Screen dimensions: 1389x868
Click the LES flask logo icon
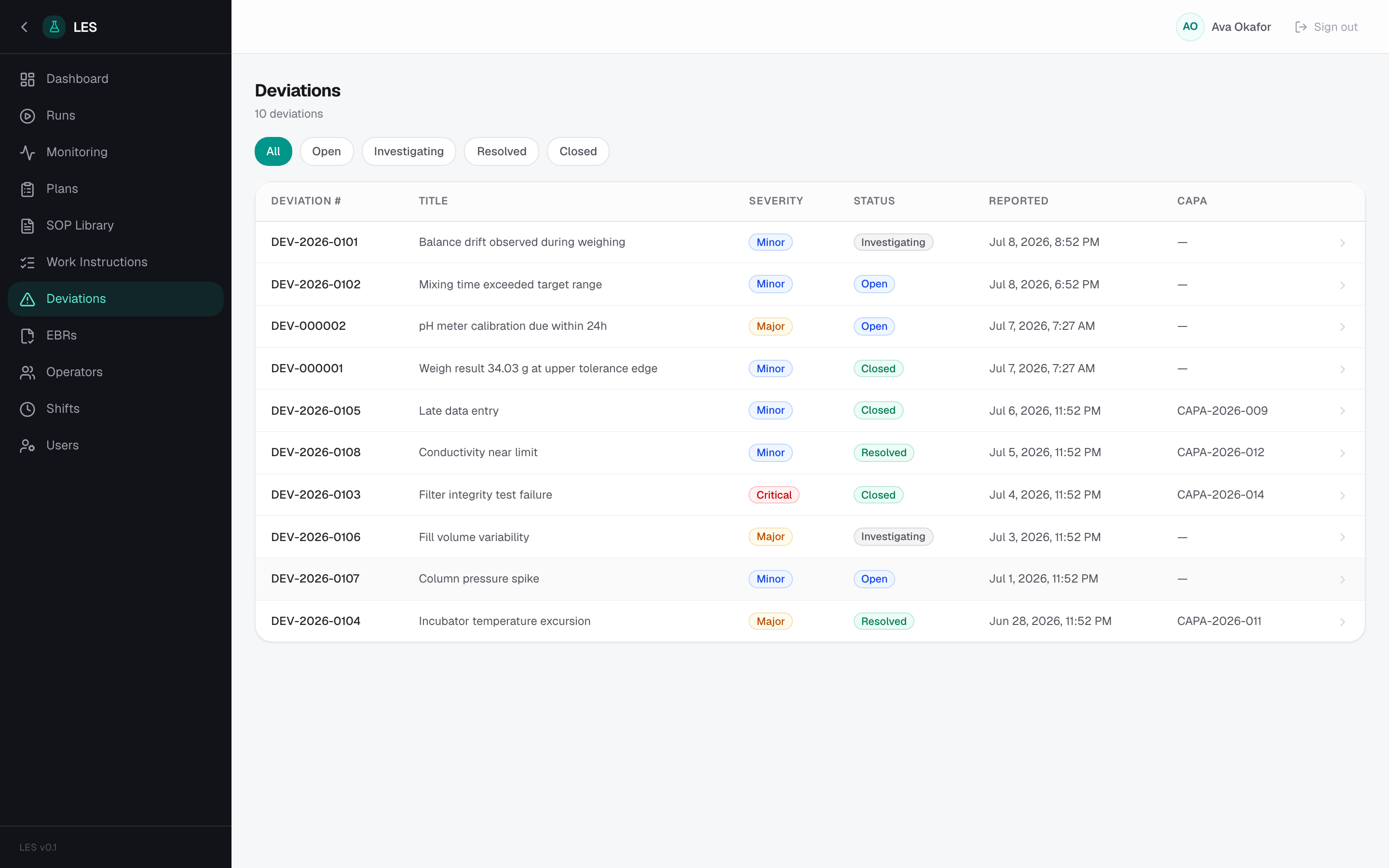(x=54, y=27)
